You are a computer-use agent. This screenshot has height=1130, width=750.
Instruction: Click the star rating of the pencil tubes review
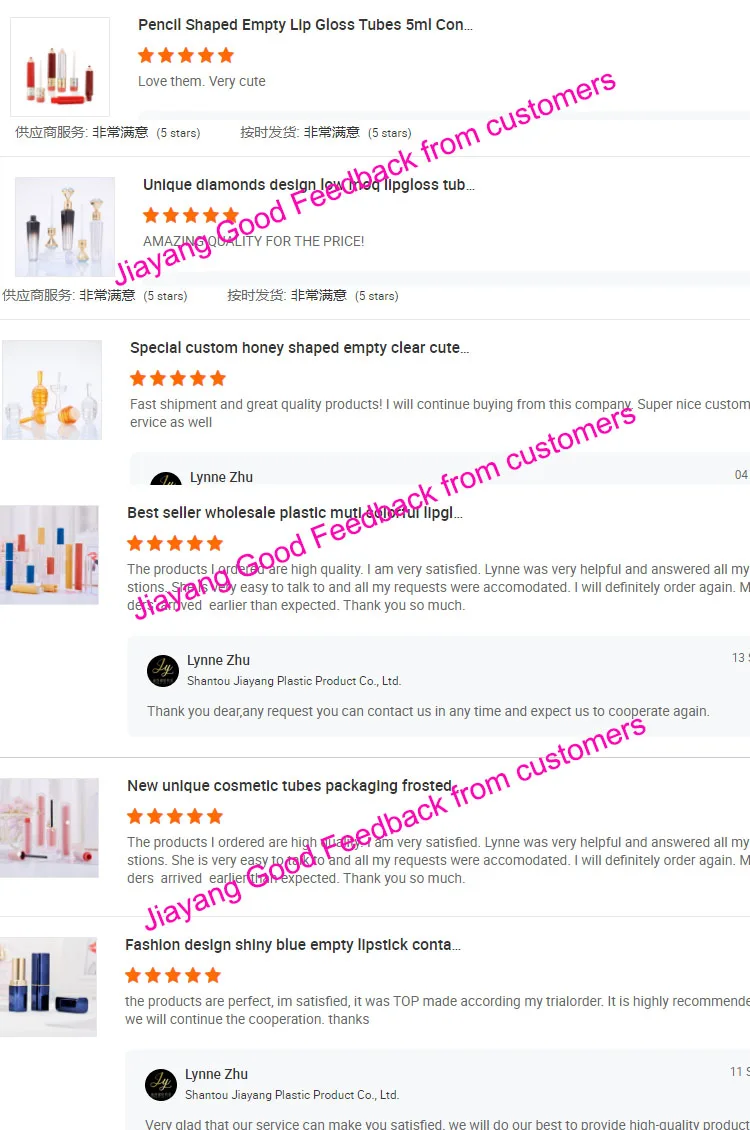[186, 55]
